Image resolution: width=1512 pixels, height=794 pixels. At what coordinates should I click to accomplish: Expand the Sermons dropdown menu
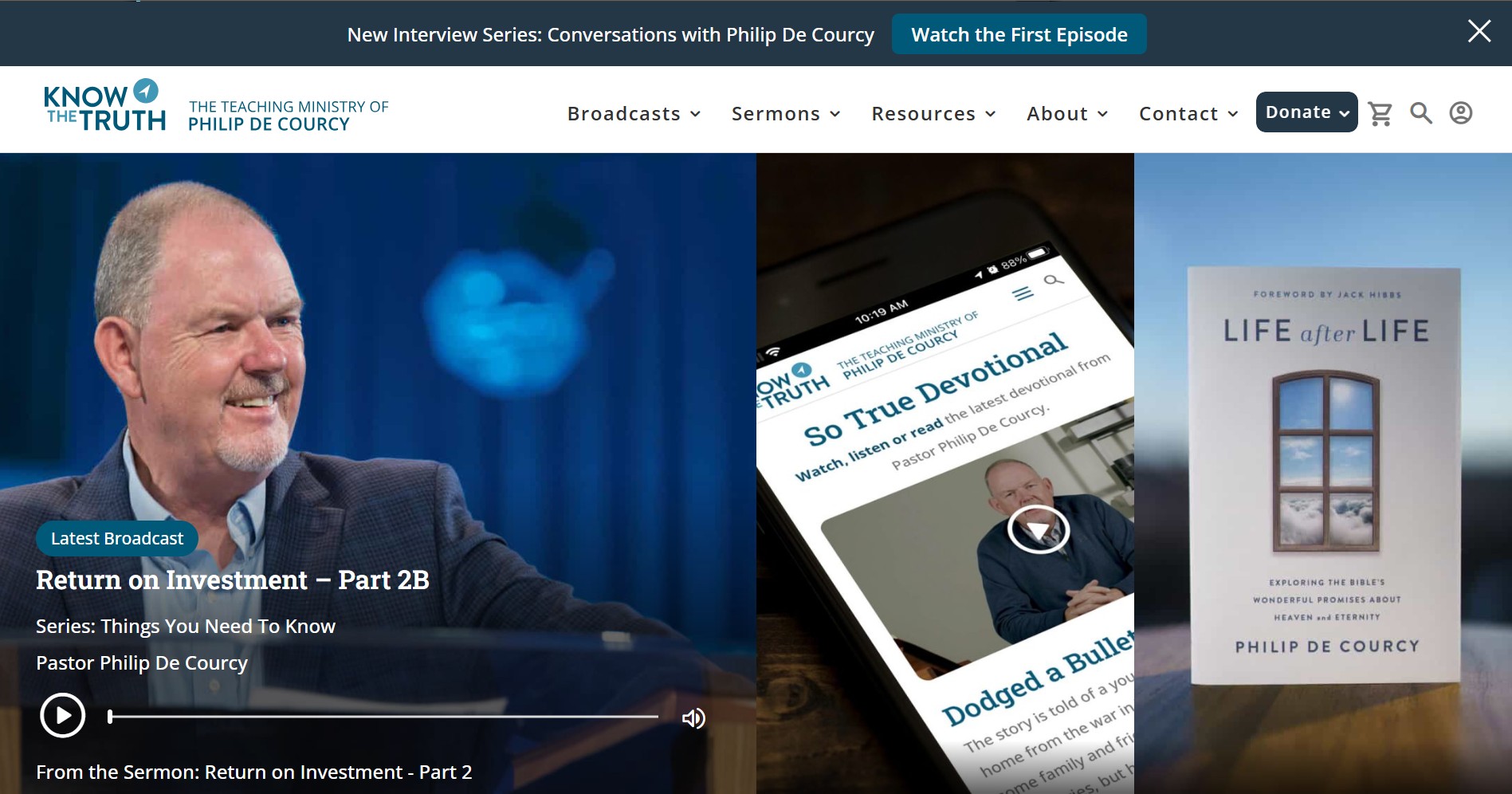point(786,114)
